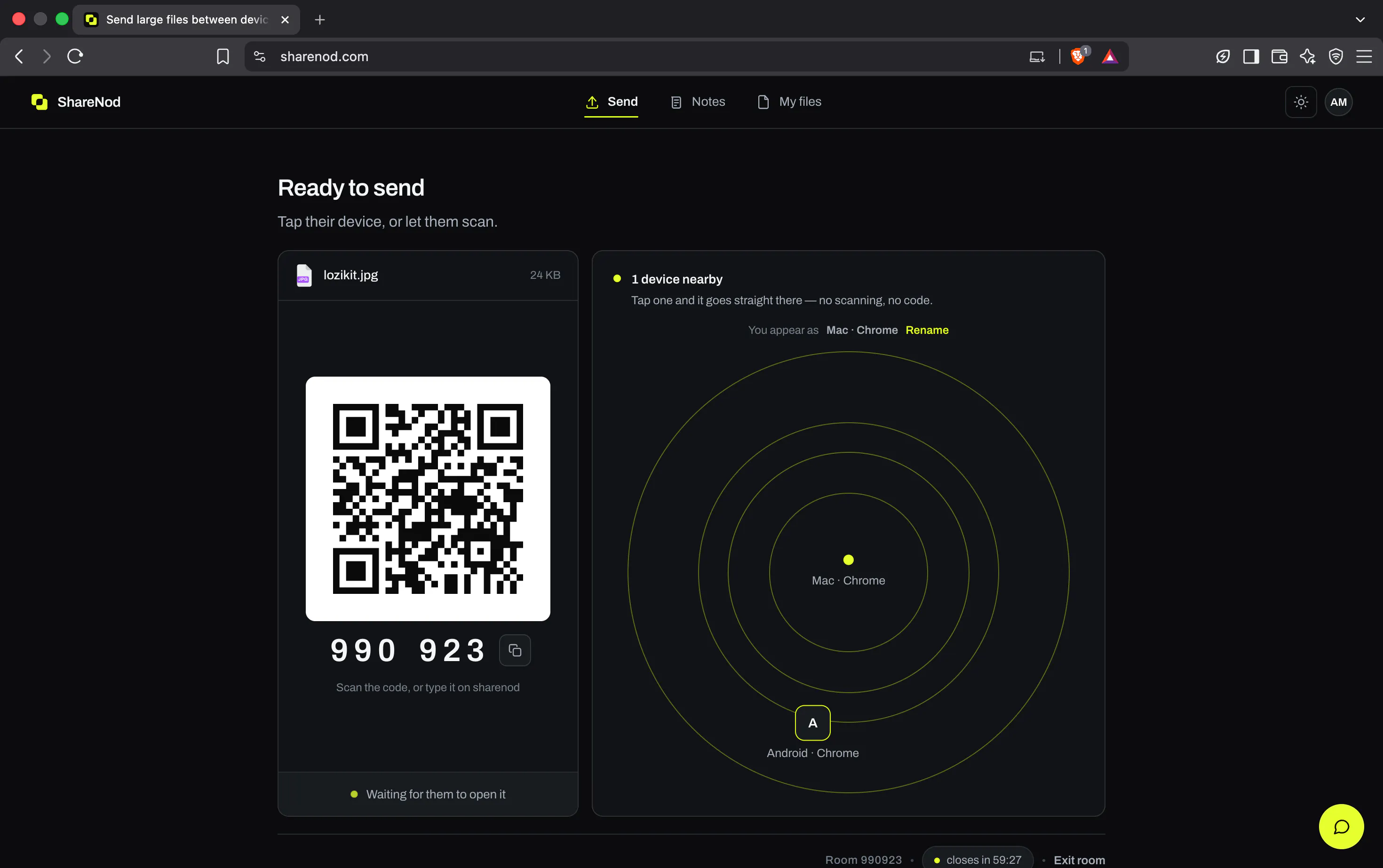
Task: Open the AM account avatar menu
Action: [x=1338, y=102]
